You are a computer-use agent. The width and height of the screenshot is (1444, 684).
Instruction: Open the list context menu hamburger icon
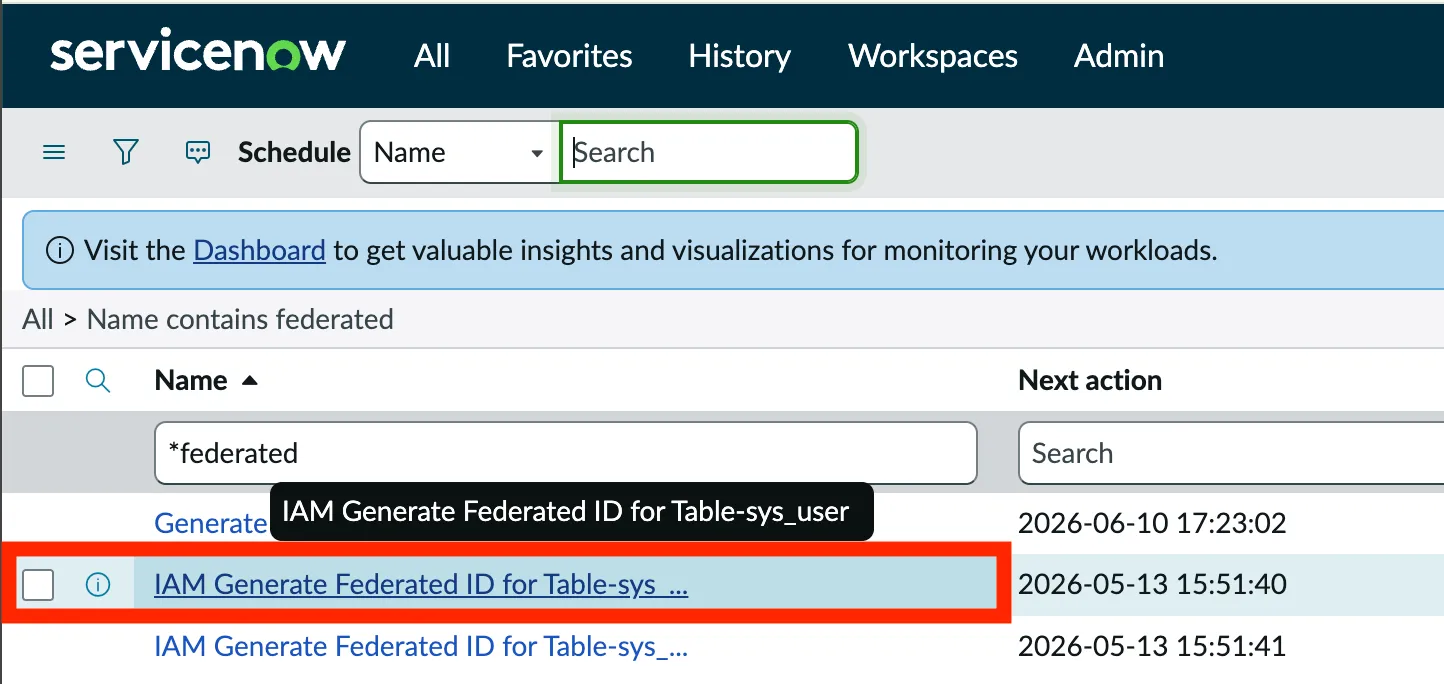tap(54, 153)
